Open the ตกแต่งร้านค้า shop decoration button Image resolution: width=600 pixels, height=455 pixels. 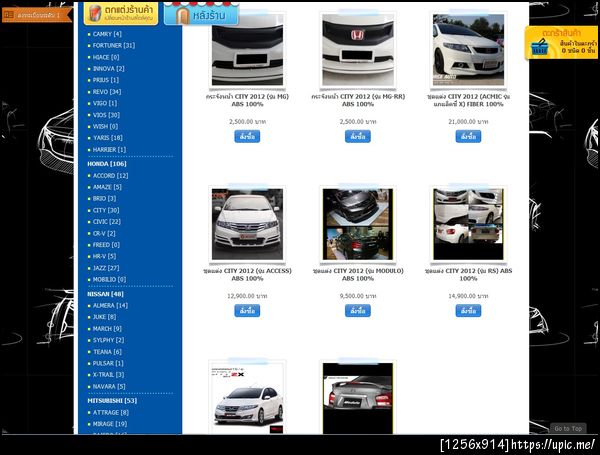121,13
